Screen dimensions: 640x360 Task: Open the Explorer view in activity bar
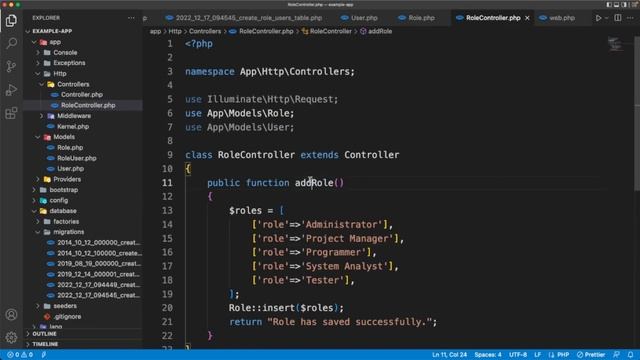11,20
